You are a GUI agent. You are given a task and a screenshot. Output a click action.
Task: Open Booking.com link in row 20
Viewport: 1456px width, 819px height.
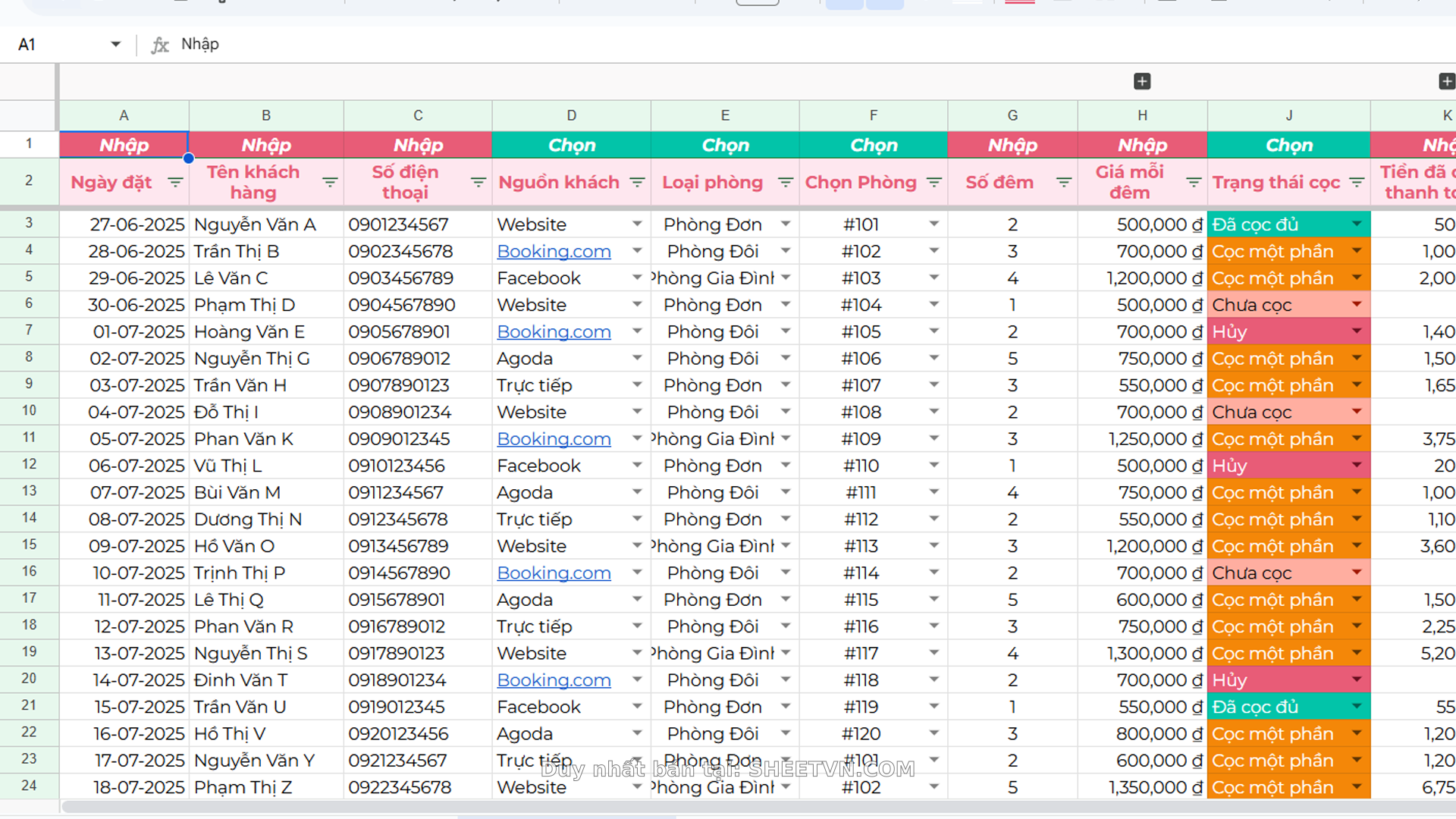(x=554, y=680)
